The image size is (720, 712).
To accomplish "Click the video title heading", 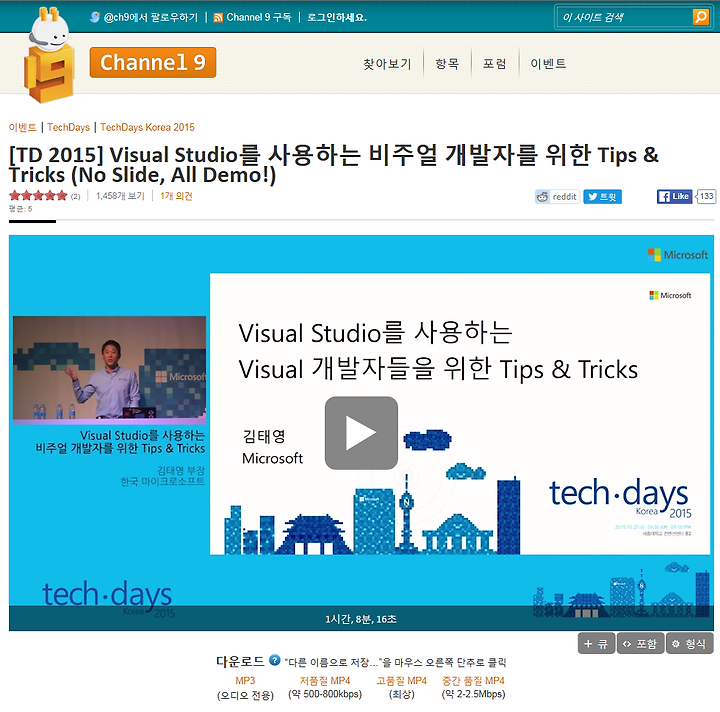I will tap(333, 164).
